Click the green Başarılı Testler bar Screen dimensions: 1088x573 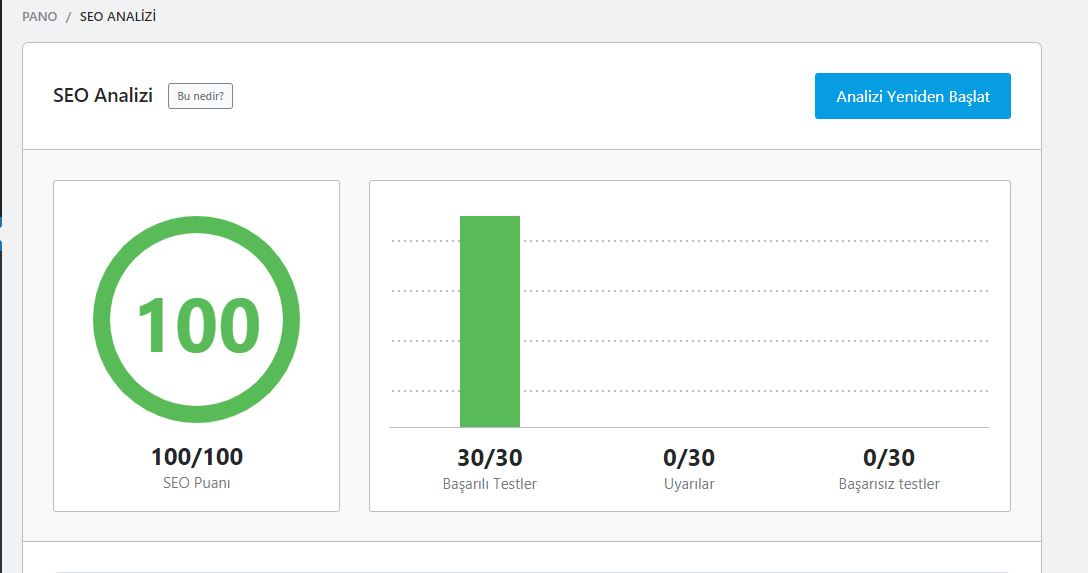490,321
